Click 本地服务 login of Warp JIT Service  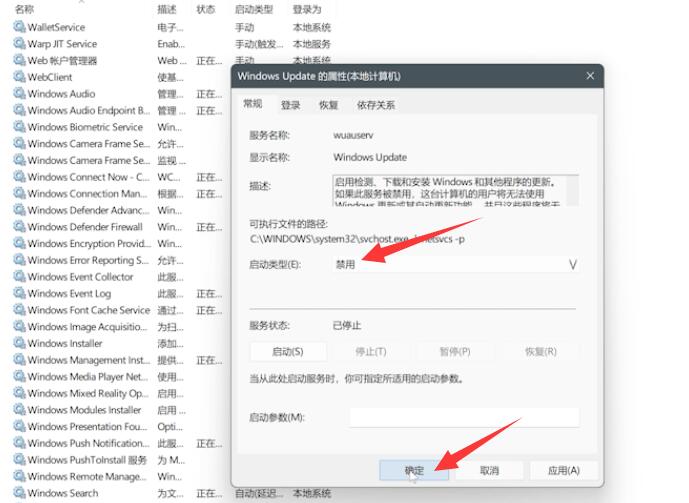(x=312, y=44)
